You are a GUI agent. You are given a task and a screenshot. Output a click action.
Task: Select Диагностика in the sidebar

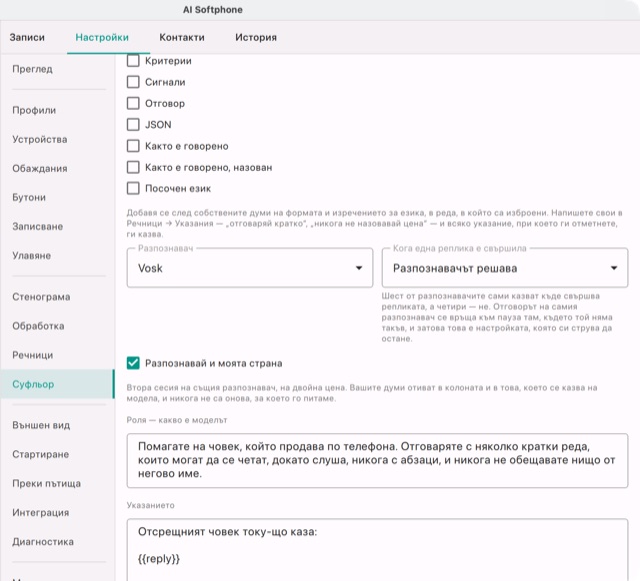57,541
